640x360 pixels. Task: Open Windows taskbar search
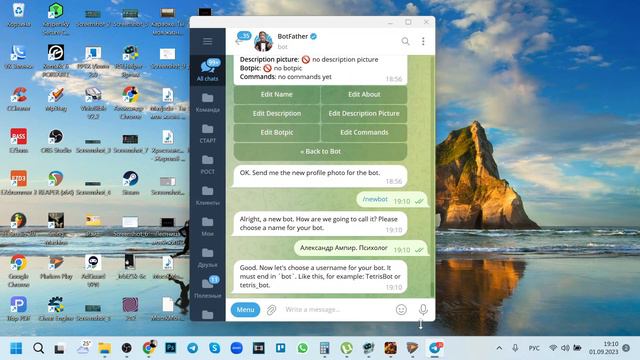pyautogui.click(x=38, y=348)
